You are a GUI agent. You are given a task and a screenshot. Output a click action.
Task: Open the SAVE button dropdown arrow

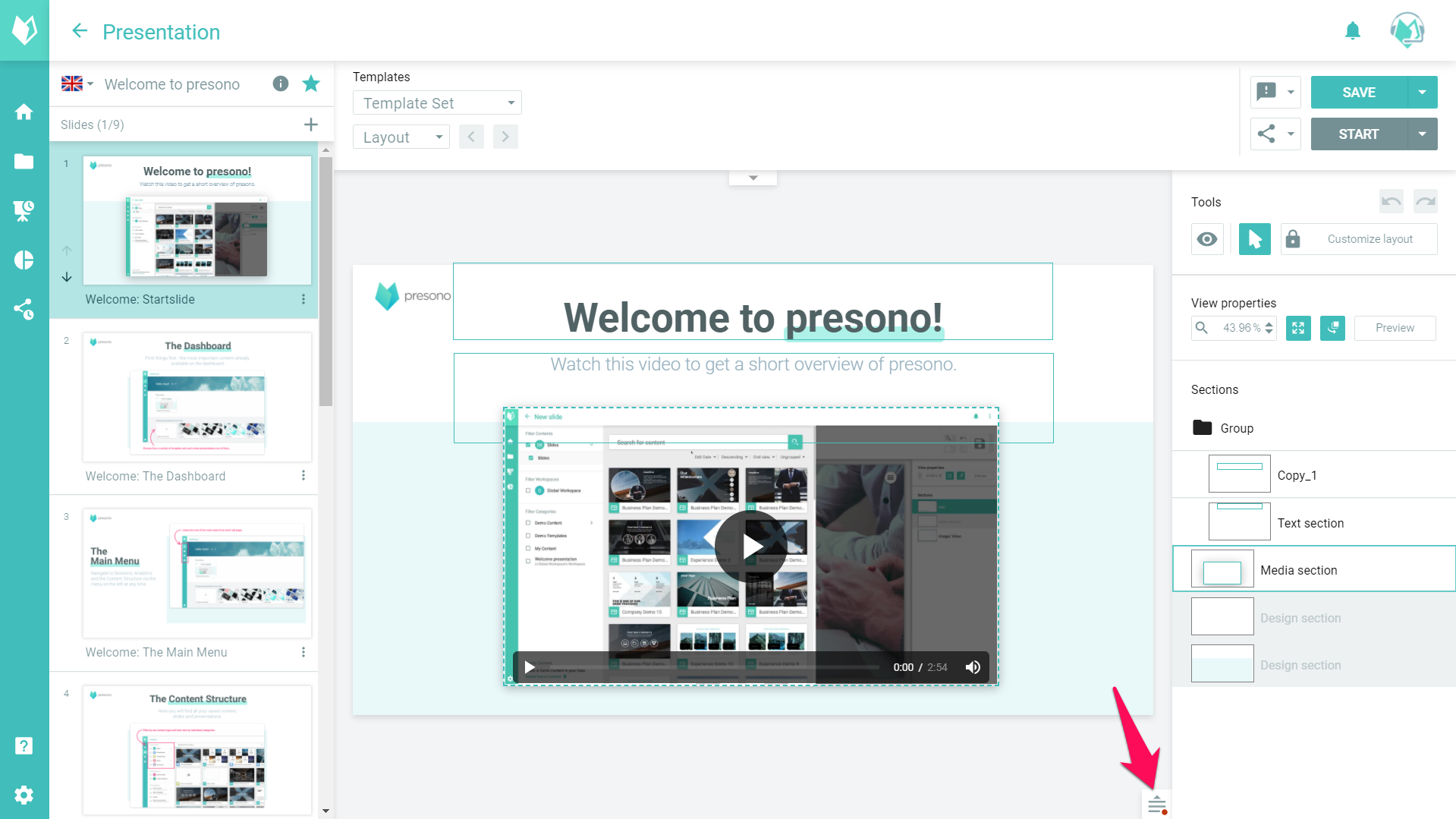1422,93
